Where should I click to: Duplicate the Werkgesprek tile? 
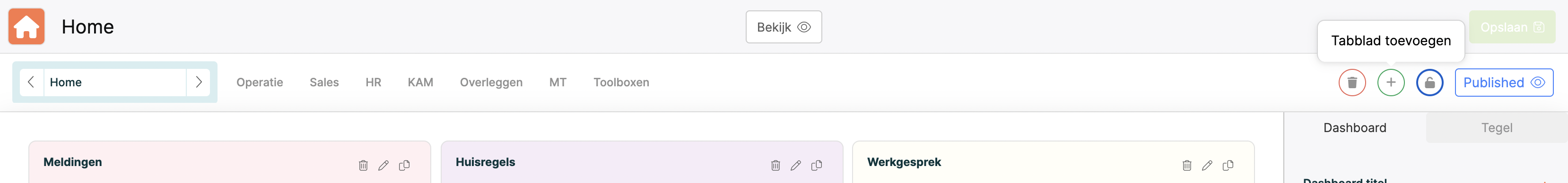click(x=1228, y=166)
